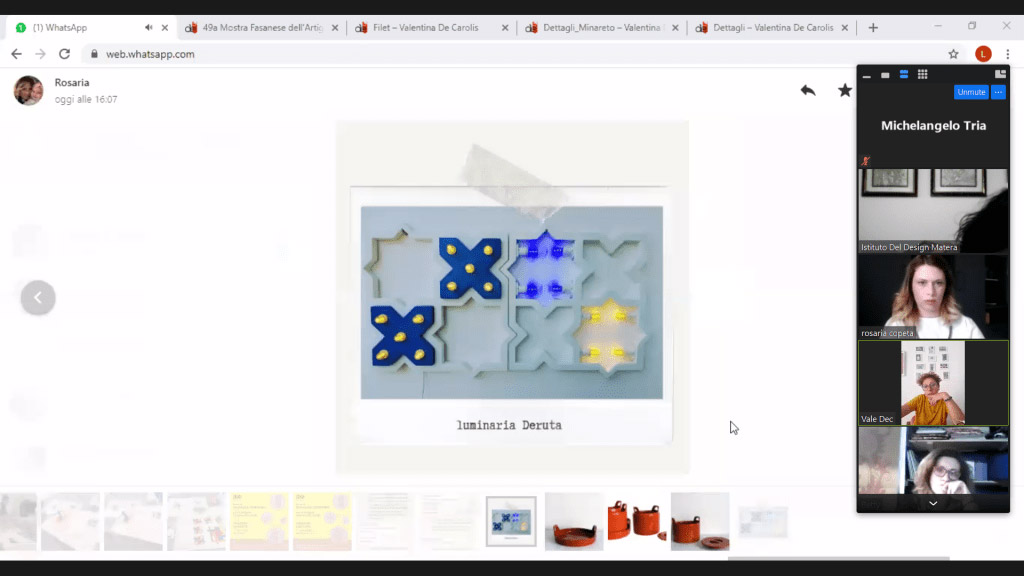Select Vale Dec video tile

(933, 383)
